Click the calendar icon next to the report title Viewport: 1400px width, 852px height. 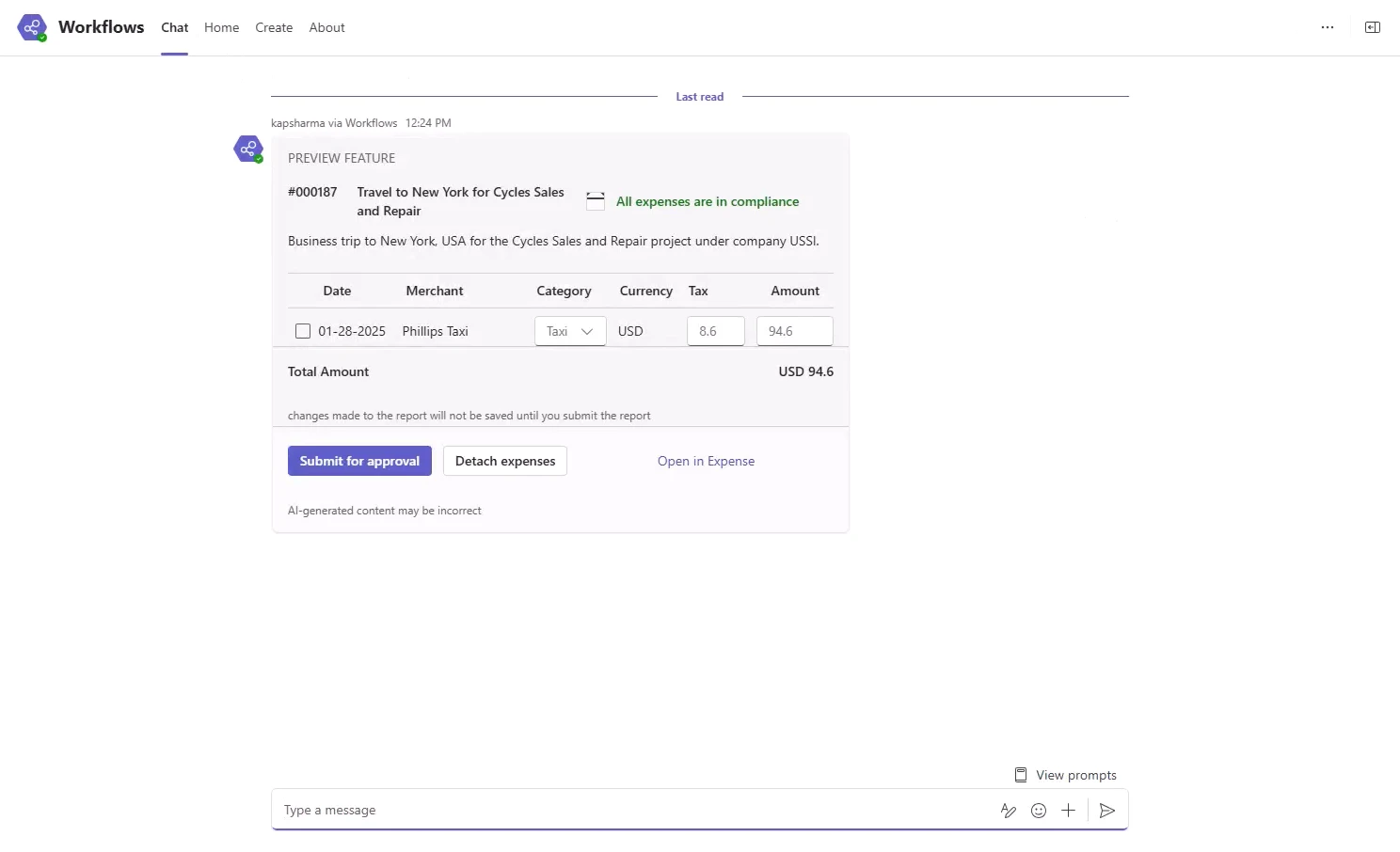point(596,200)
